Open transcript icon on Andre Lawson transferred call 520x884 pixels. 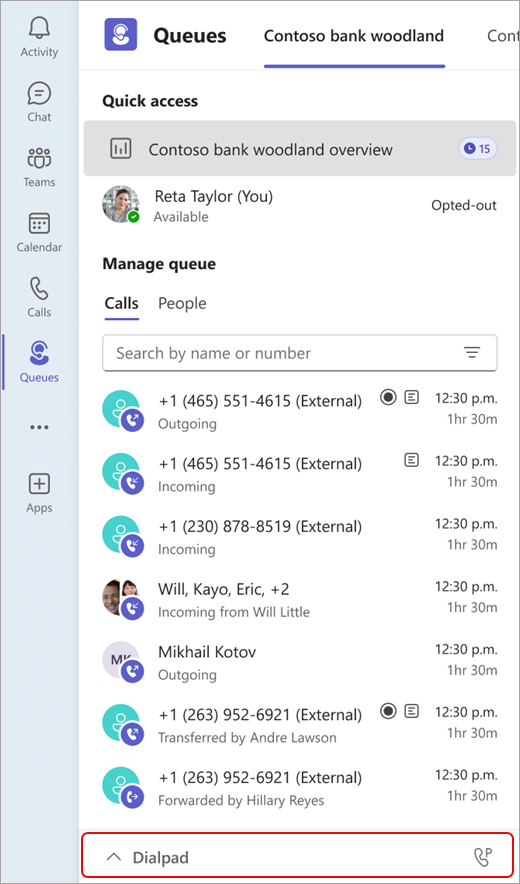pos(412,711)
